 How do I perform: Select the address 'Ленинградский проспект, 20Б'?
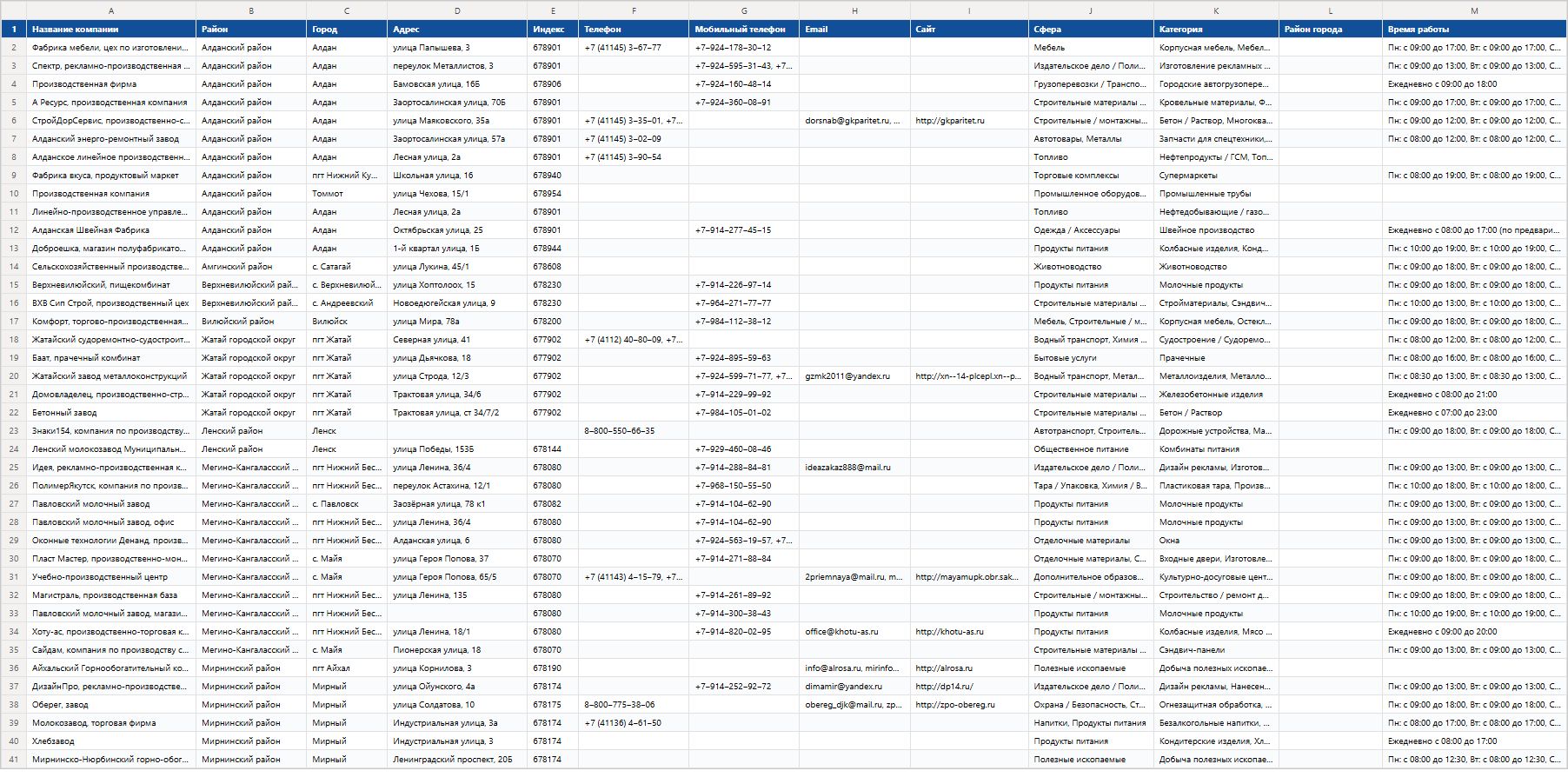click(x=457, y=760)
